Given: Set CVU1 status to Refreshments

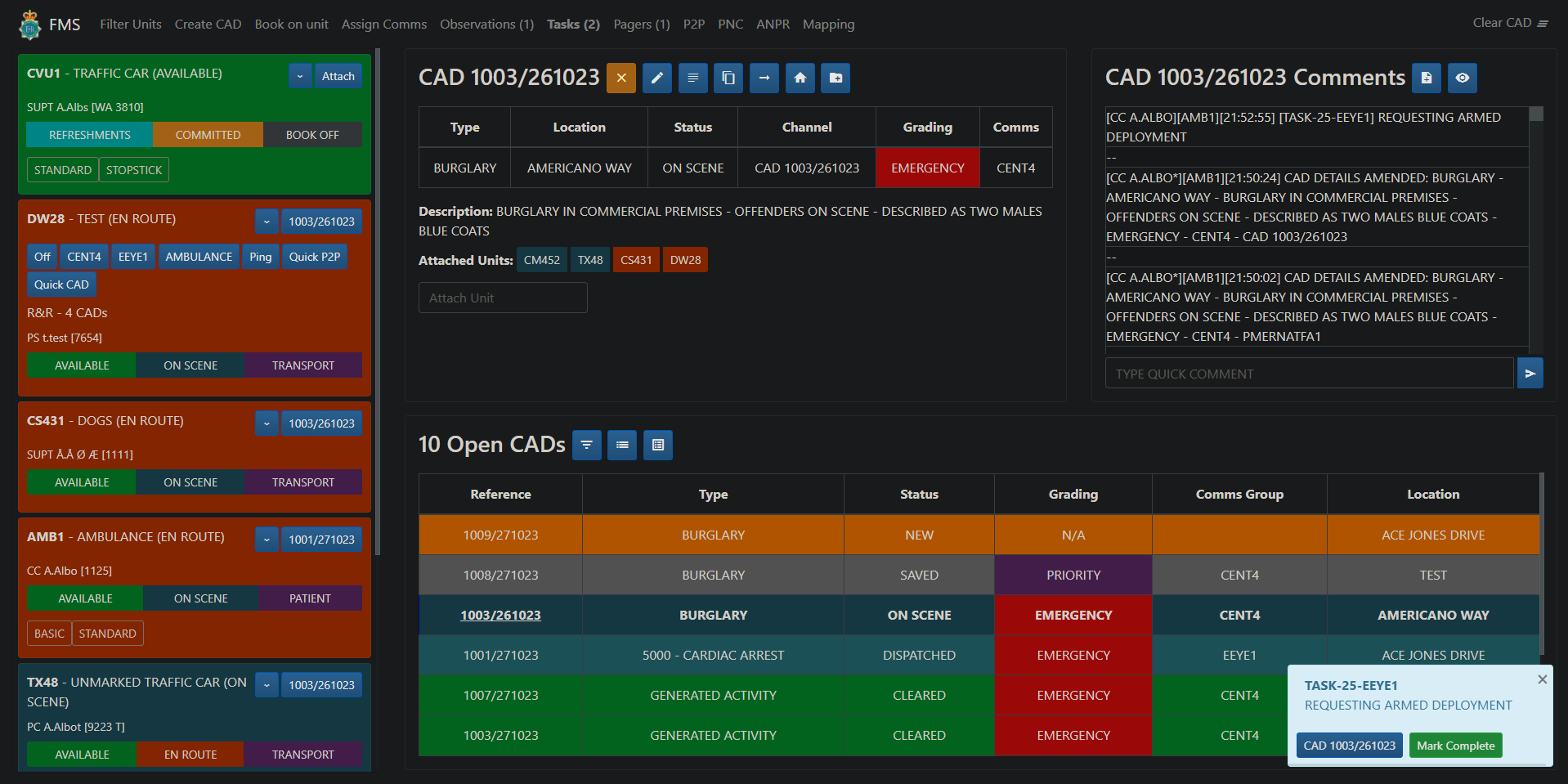Looking at the screenshot, I should click(90, 135).
